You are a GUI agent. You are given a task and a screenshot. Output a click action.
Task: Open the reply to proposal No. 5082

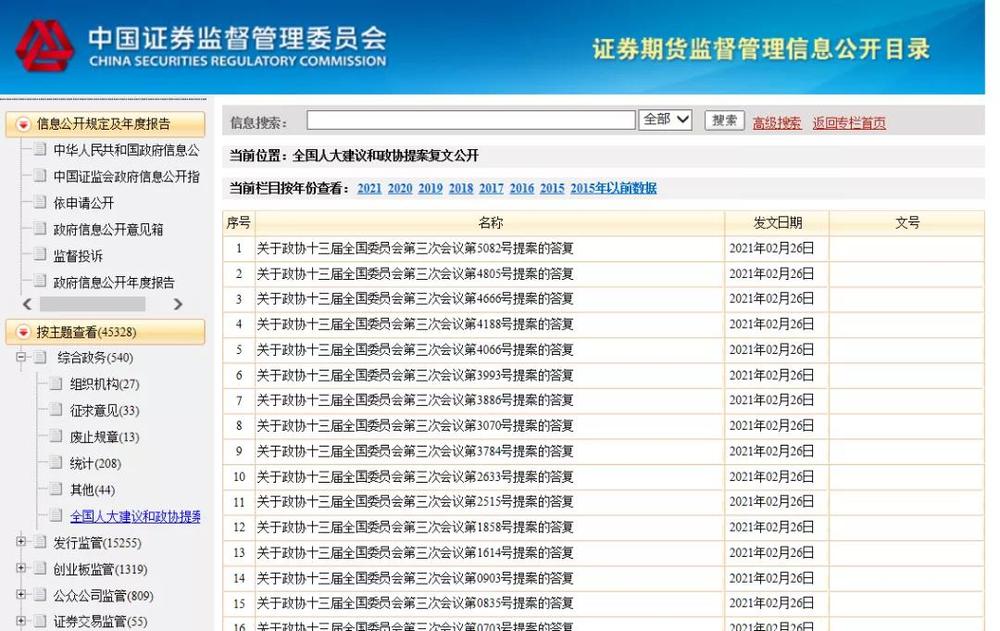415,248
